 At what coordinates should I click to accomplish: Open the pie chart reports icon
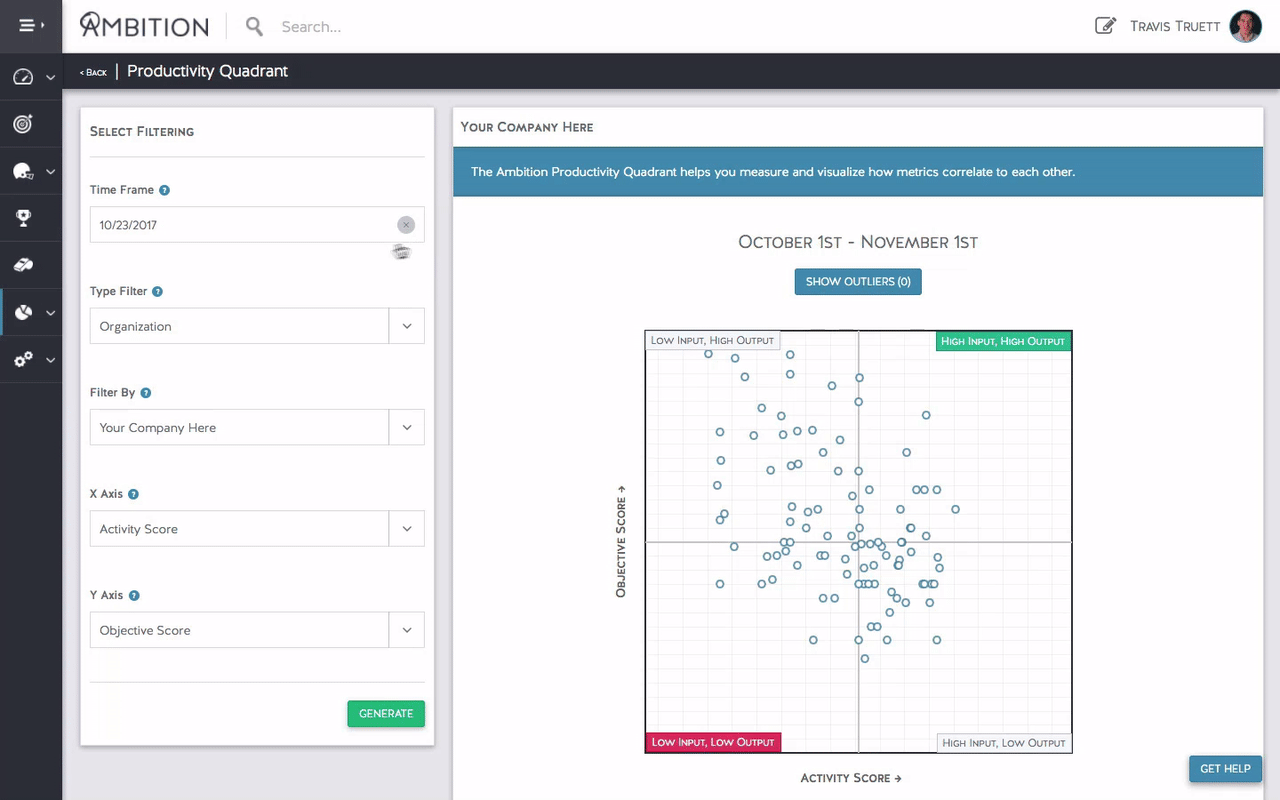(x=23, y=313)
